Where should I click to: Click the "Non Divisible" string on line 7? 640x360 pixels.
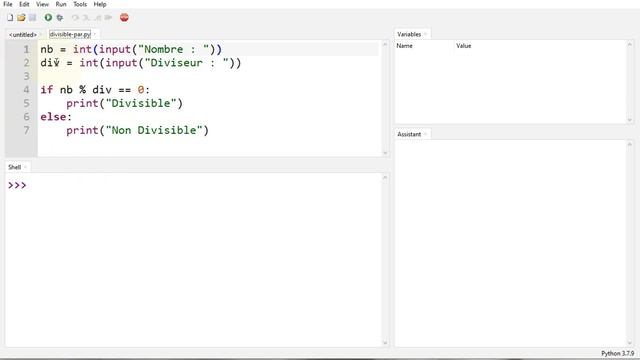point(154,130)
